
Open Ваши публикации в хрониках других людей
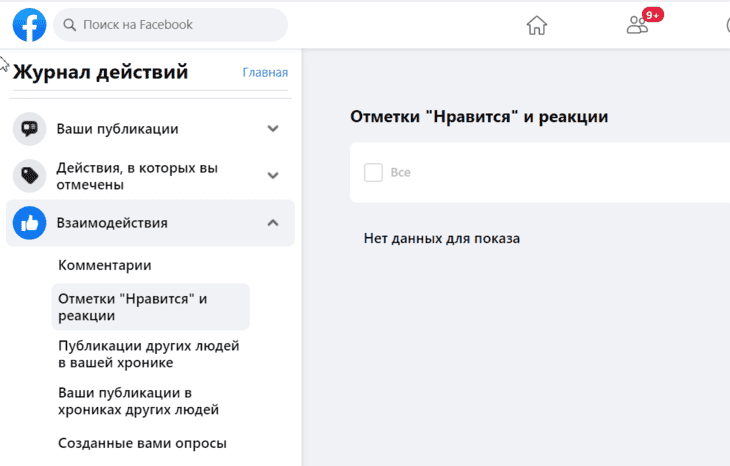138,401
